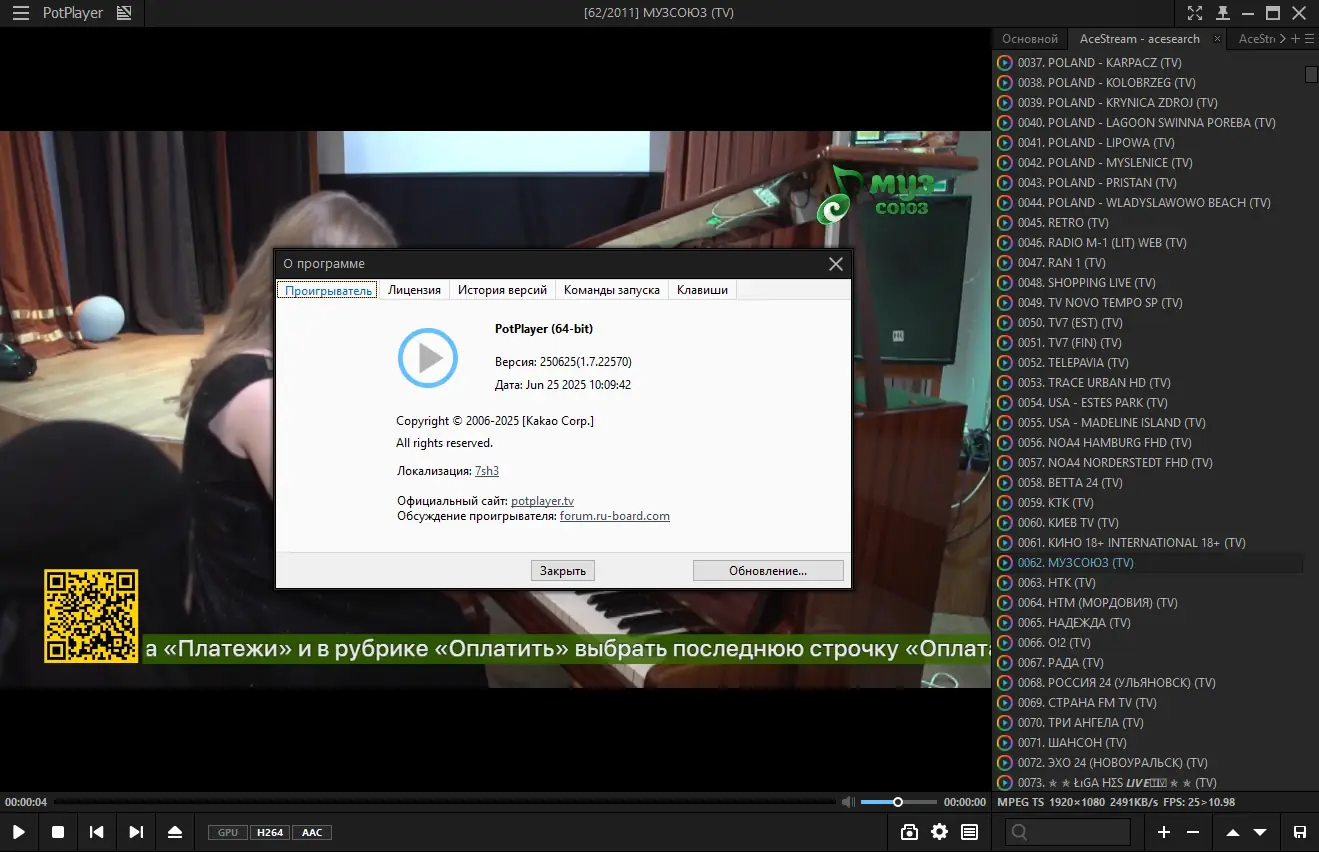Open the PotPlayer main menu hamburger icon
The image size is (1319, 852).
click(x=20, y=13)
